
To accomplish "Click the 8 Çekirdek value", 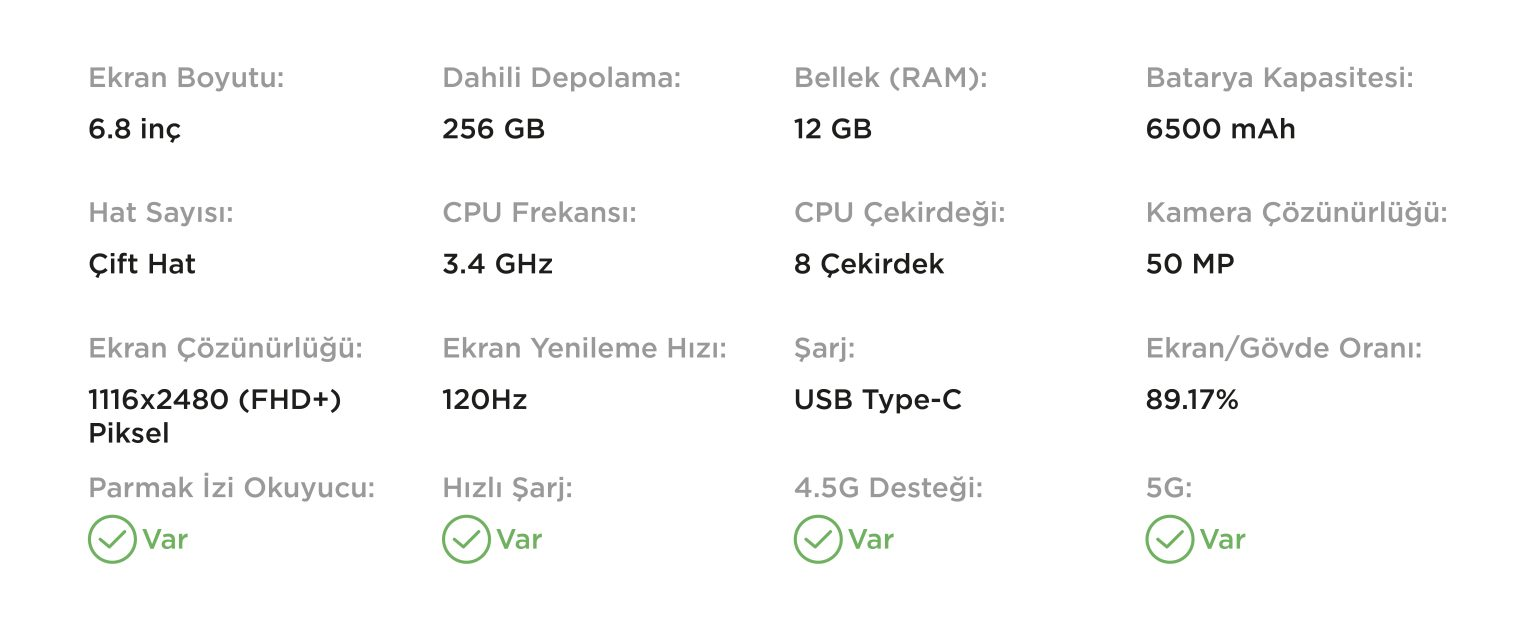I will point(869,265).
